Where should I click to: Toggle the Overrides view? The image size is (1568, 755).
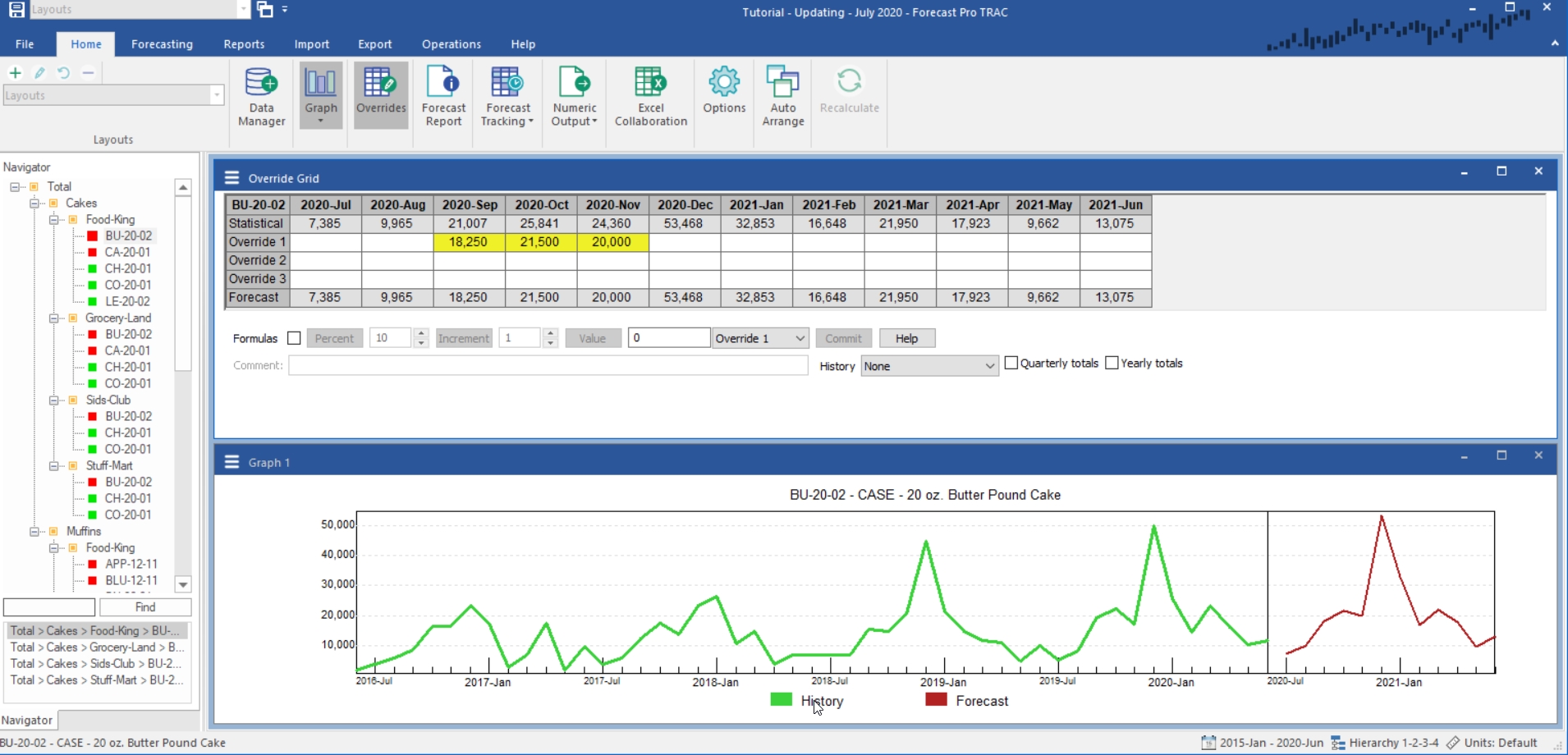click(x=381, y=97)
